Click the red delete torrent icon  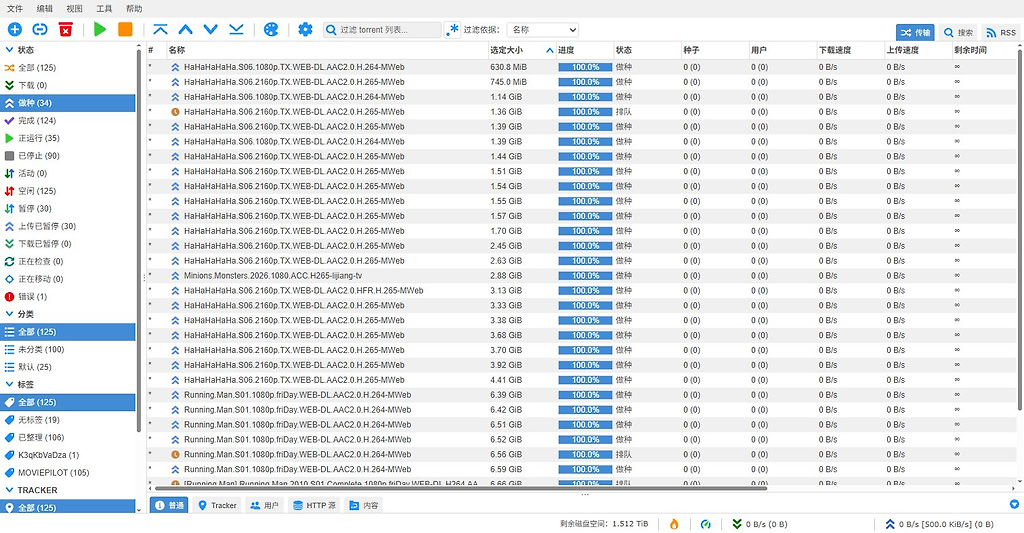tap(65, 29)
